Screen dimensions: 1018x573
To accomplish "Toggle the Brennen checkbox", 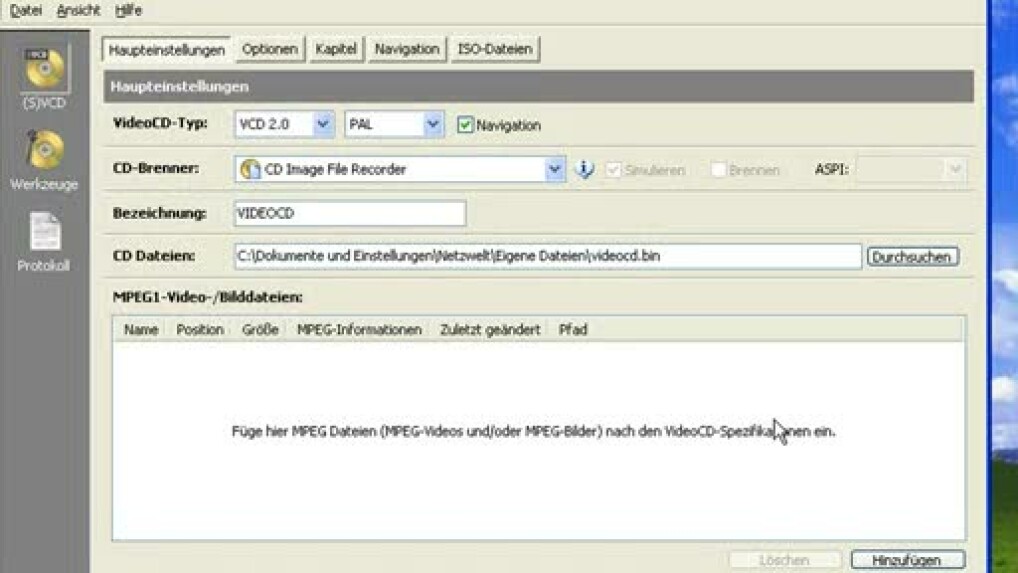I will tap(718, 170).
